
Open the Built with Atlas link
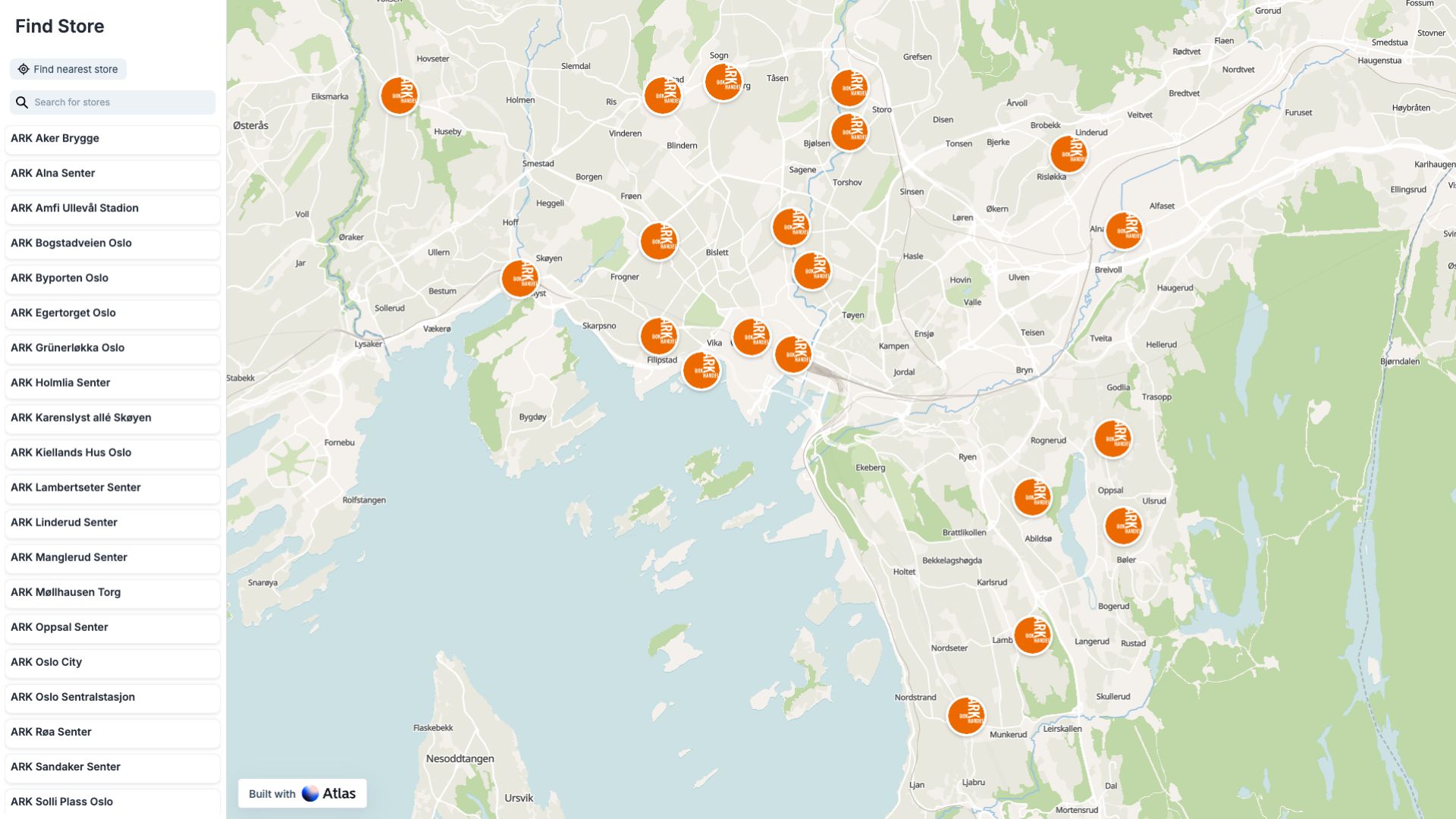click(302, 793)
